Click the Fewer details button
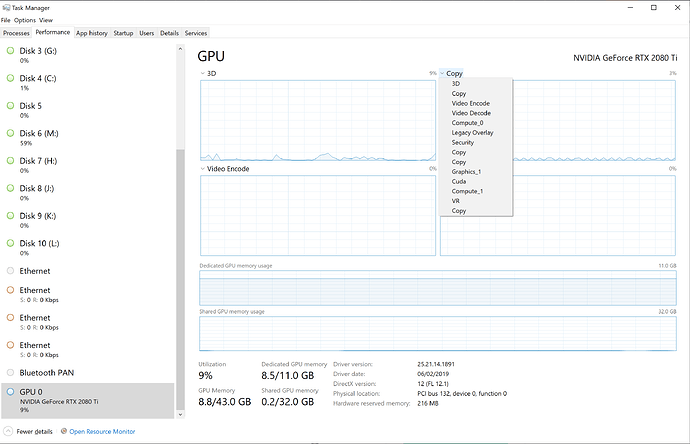The image size is (690, 444). [33, 432]
